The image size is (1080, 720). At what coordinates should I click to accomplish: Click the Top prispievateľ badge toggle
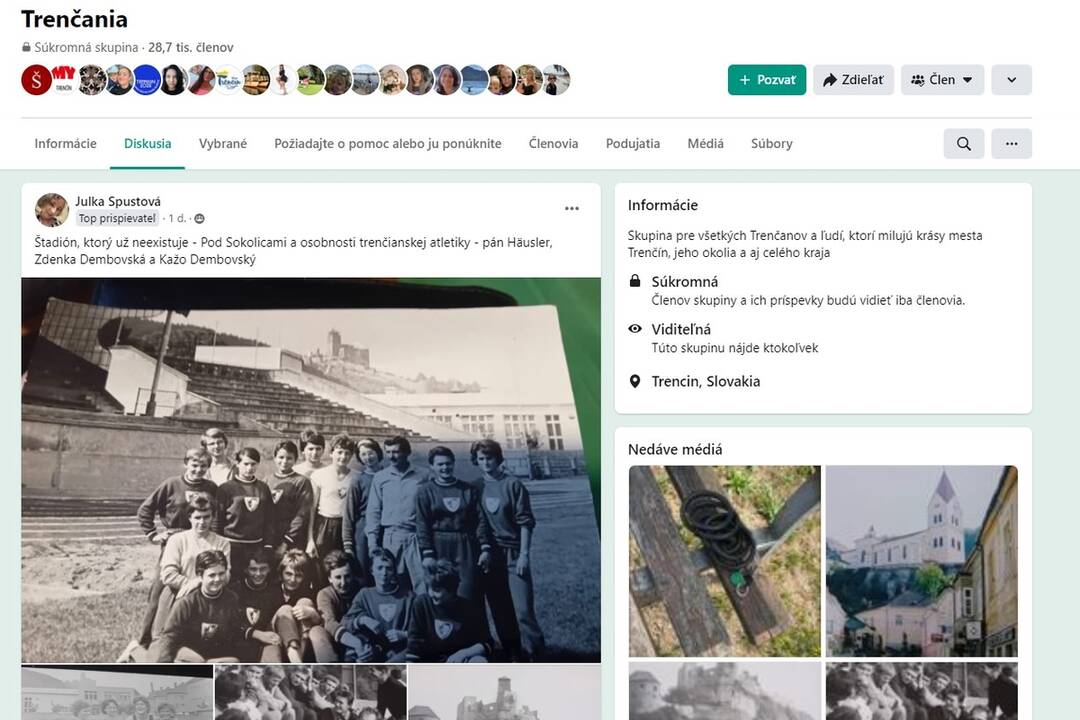[x=117, y=218]
